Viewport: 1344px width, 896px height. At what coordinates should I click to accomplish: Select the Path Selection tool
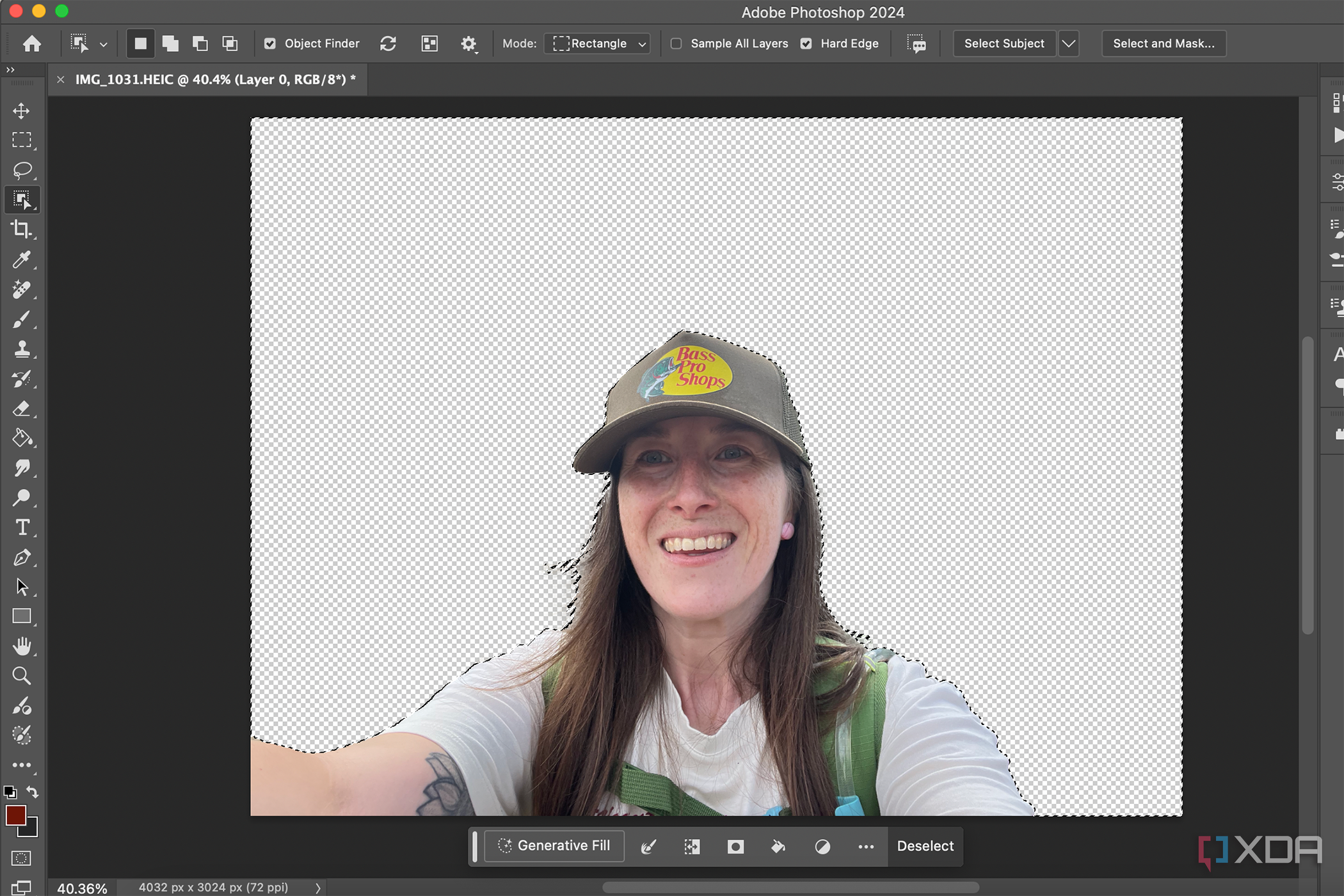tap(22, 587)
